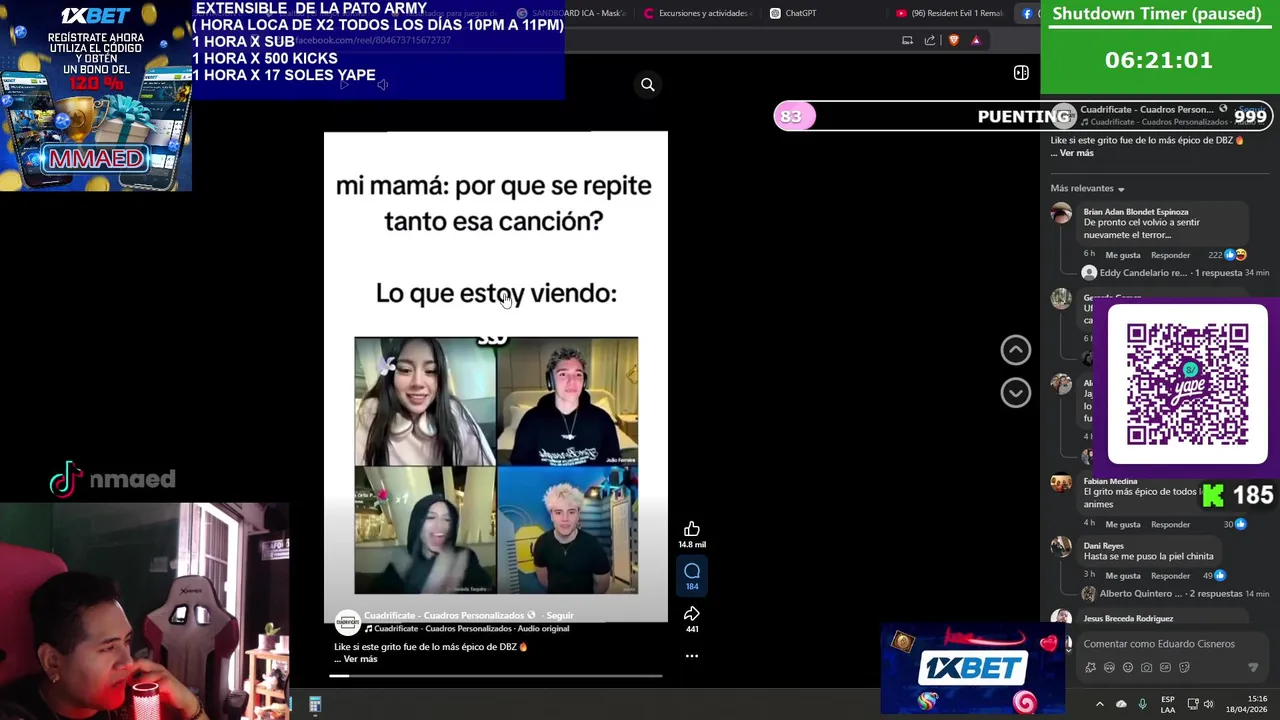Go to previous reel with up chevron
1280x720 pixels.
click(1015, 349)
